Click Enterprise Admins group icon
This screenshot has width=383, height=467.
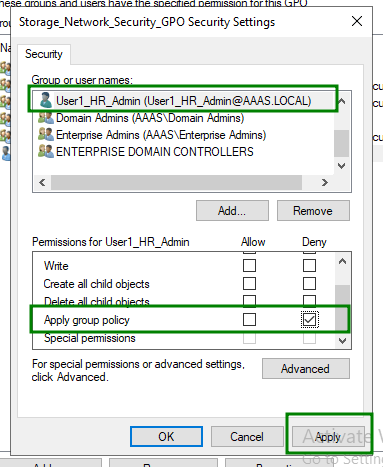[x=46, y=134]
